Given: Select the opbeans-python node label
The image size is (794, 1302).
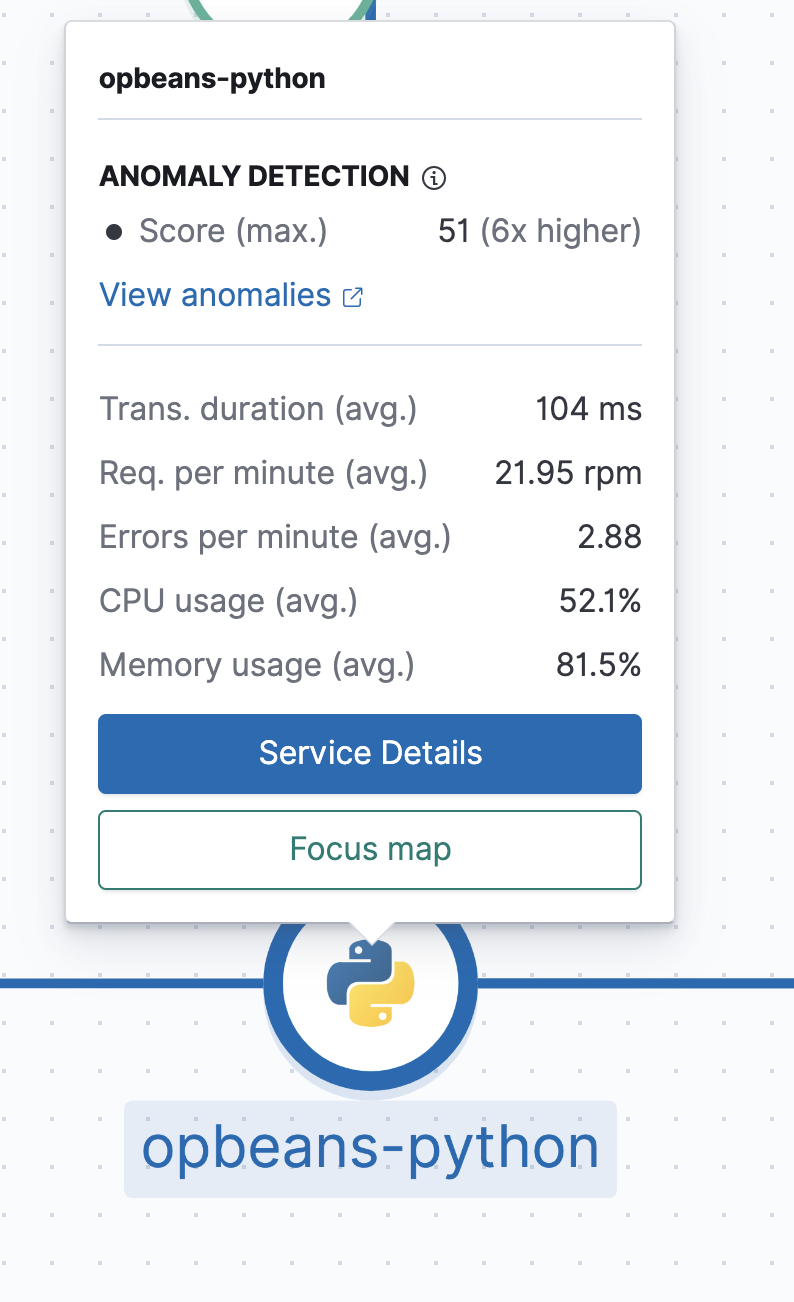Looking at the screenshot, I should click(x=371, y=1147).
